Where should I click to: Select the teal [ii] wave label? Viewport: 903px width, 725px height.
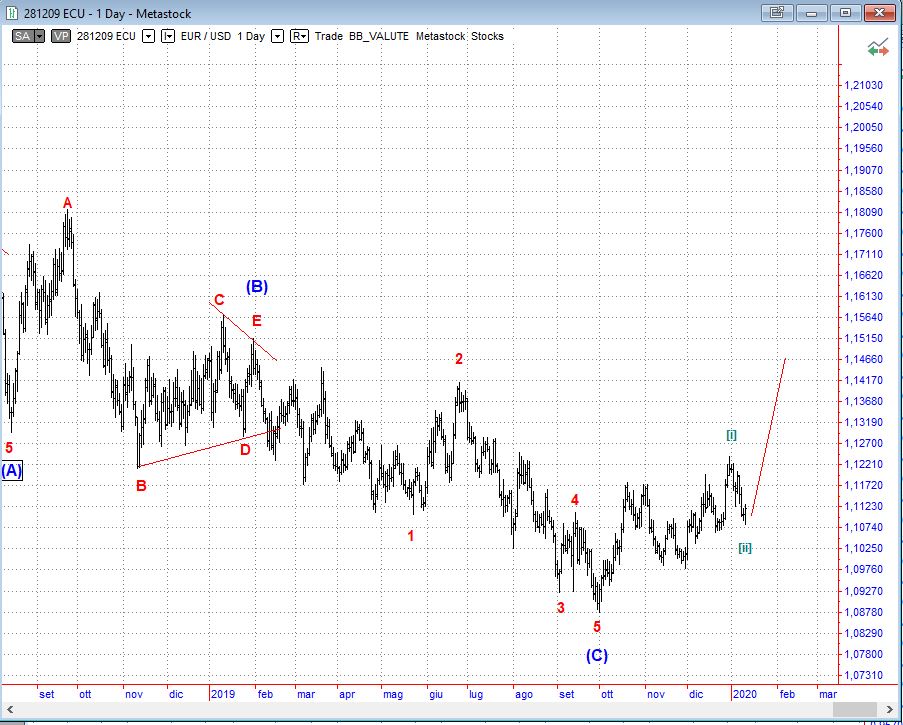tap(745, 548)
